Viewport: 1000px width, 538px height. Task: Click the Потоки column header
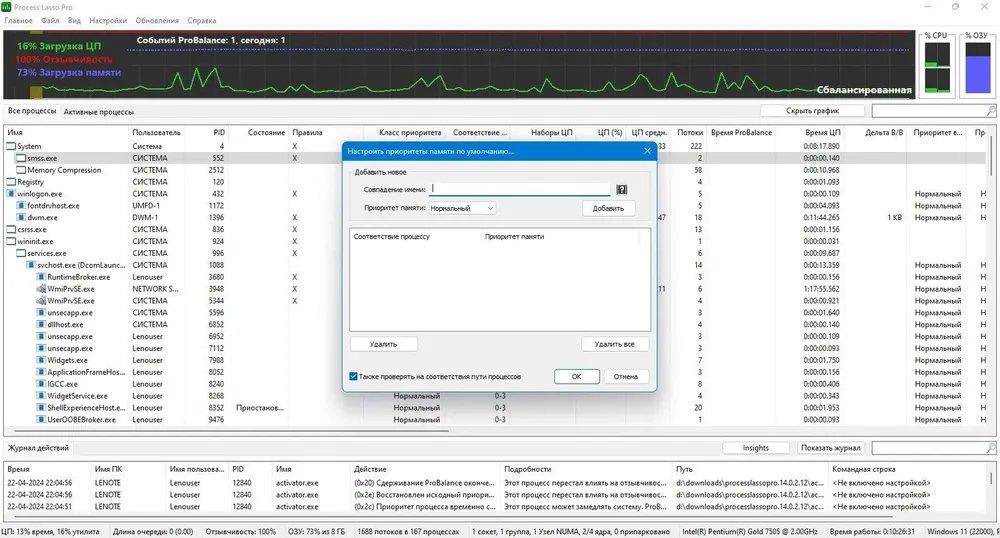click(689, 133)
